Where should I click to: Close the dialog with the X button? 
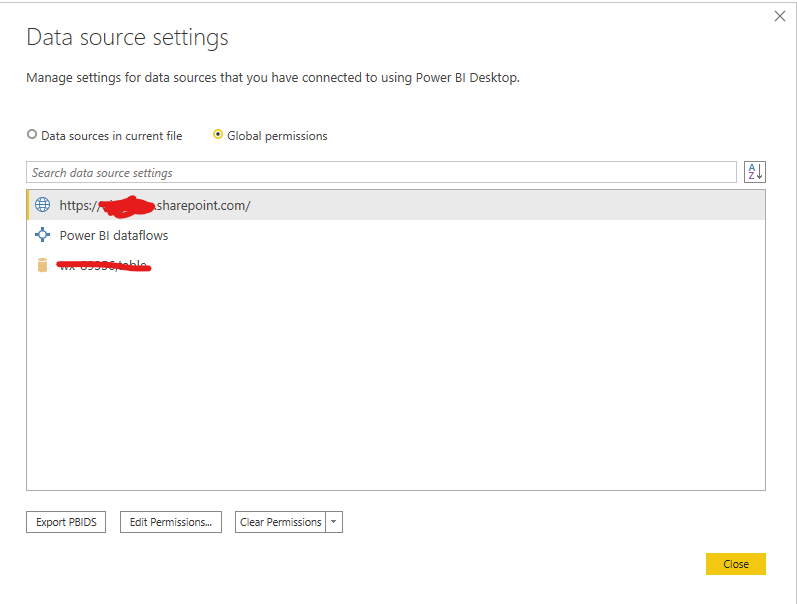(780, 16)
